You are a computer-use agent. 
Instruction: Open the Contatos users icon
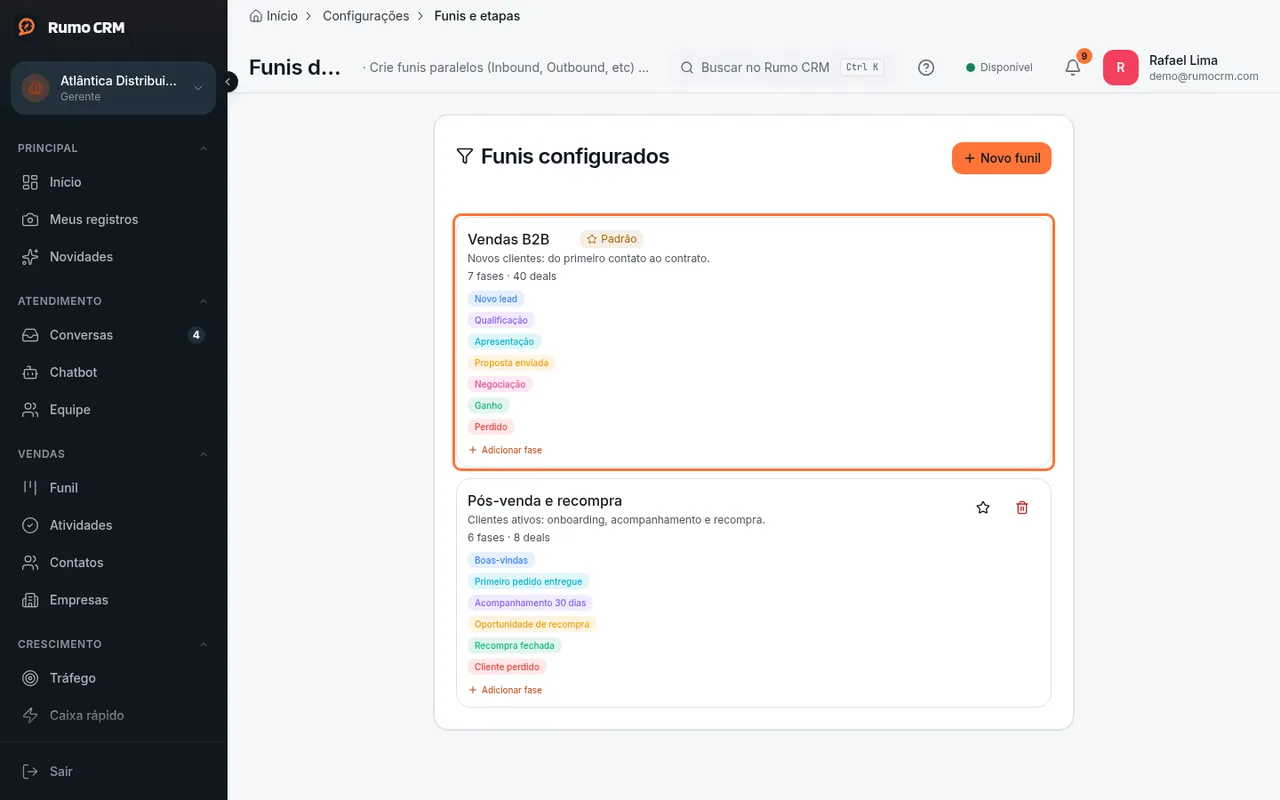pyautogui.click(x=31, y=563)
